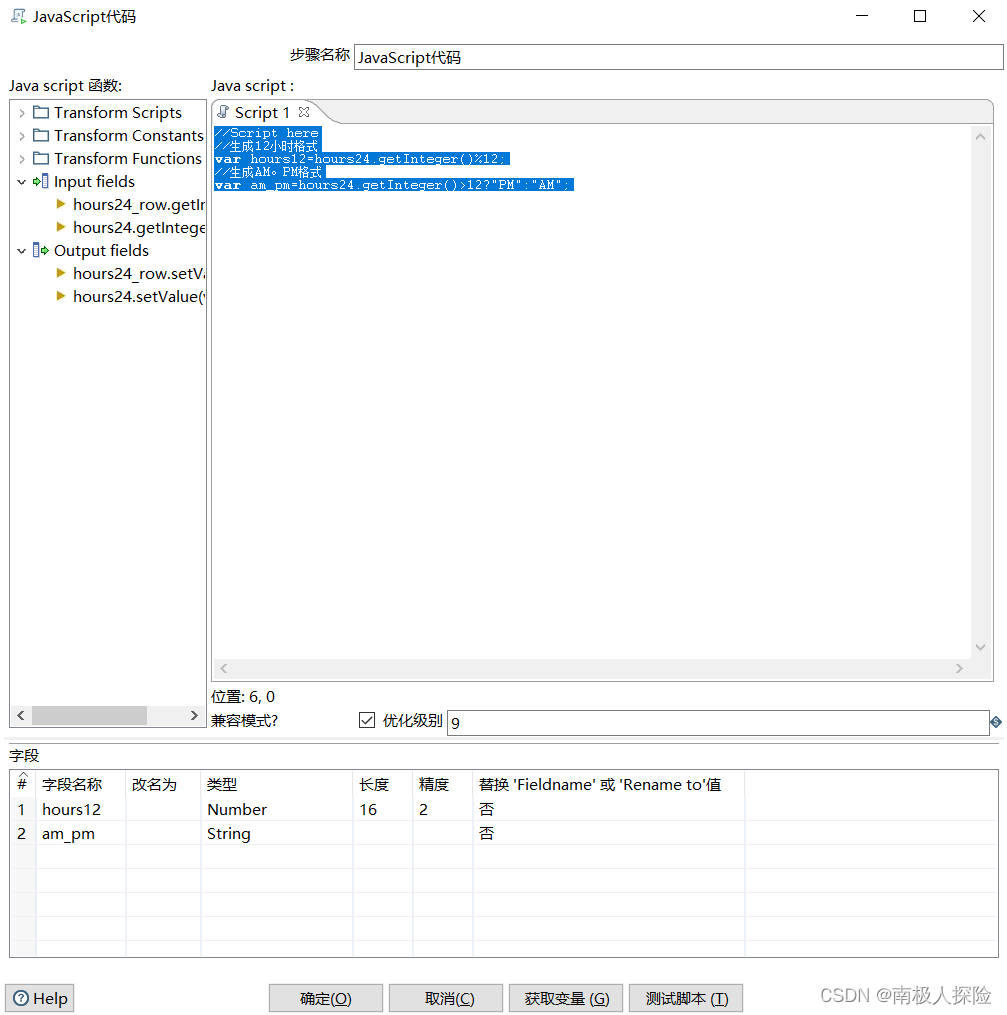Click arrow icon beside hours24_row.getIn input item
Image resolution: width=1007 pixels, height=1015 pixels.
[61, 205]
